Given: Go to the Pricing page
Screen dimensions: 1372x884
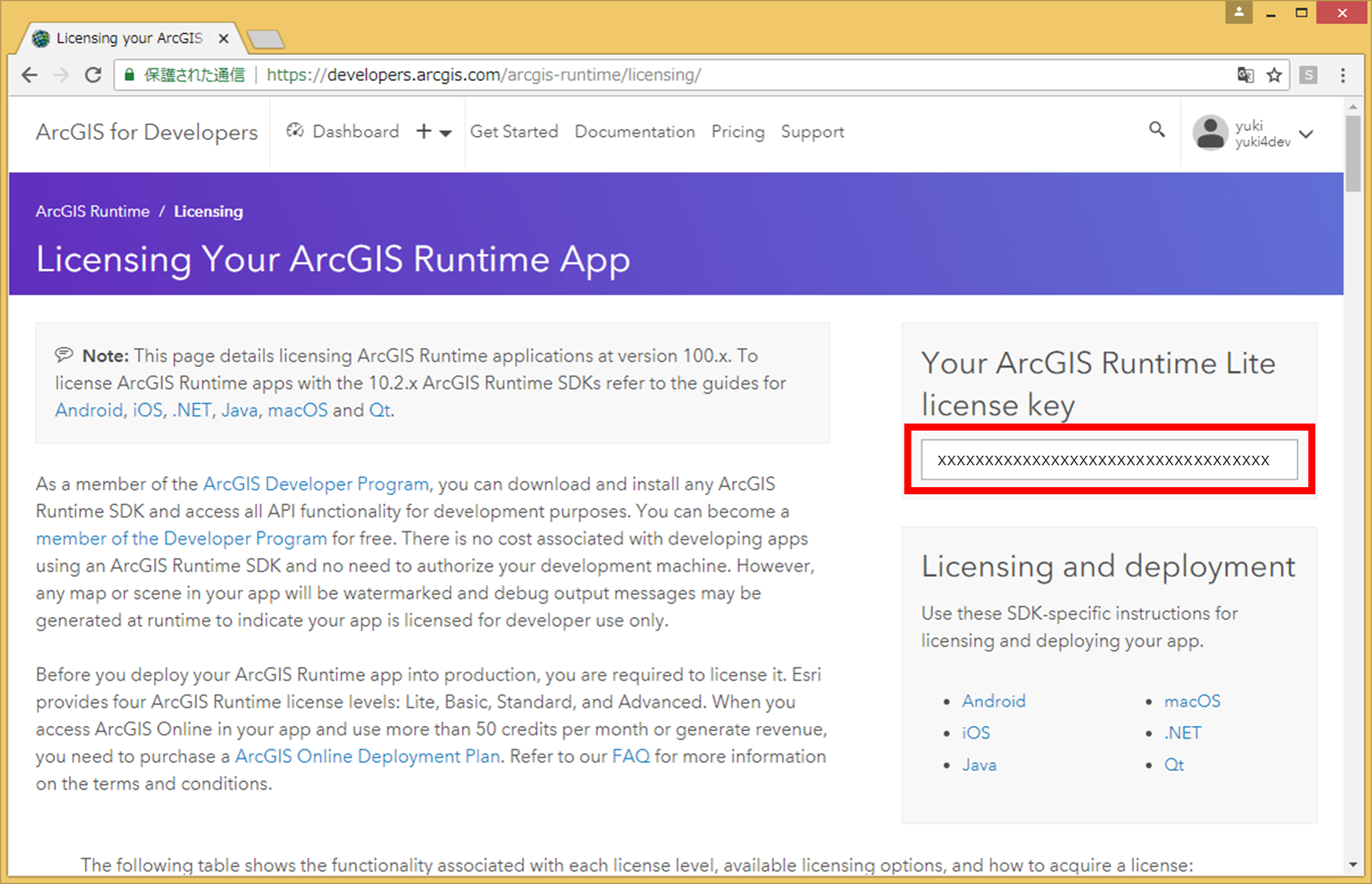Looking at the screenshot, I should pos(738,131).
